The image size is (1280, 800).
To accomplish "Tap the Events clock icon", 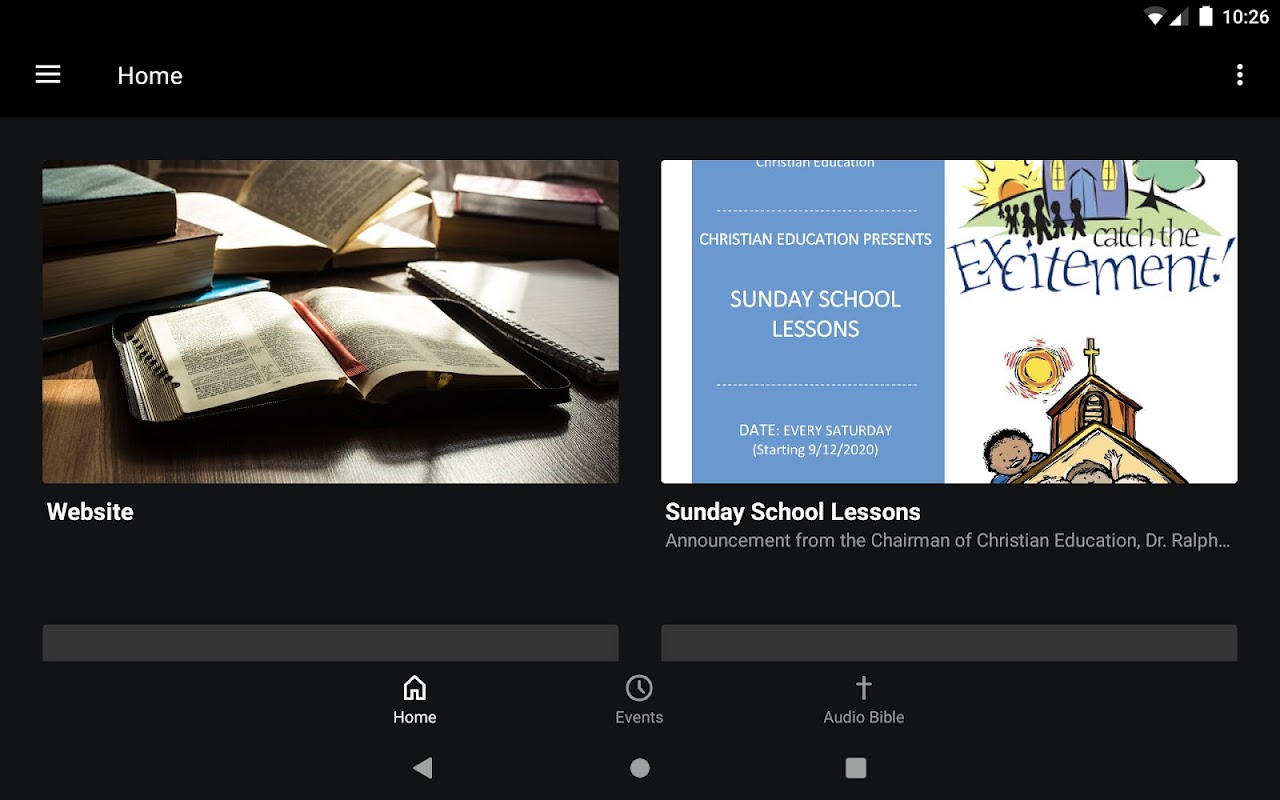I will click(x=639, y=688).
